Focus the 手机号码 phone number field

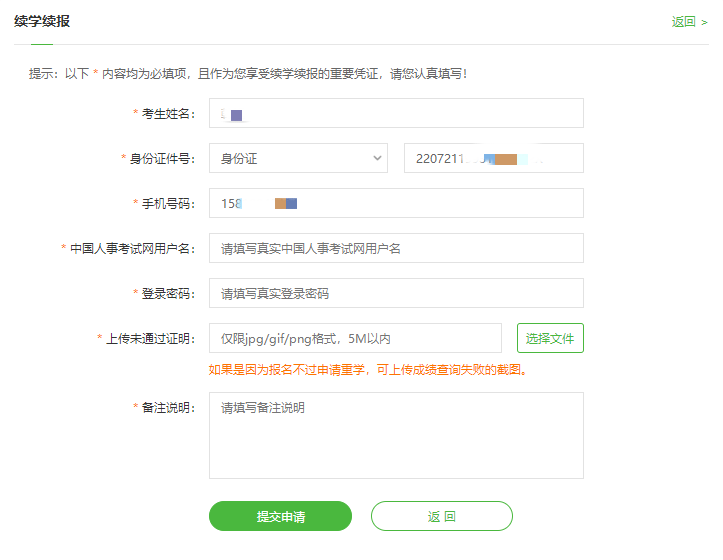pos(396,203)
